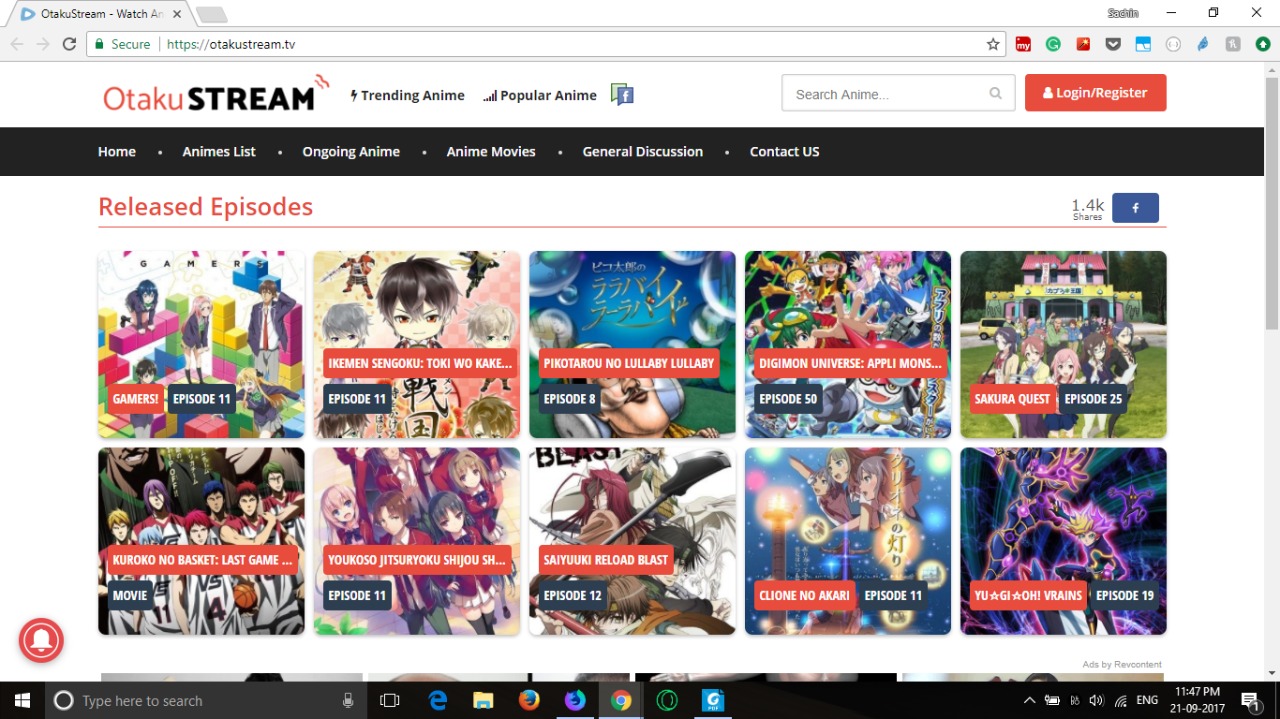This screenshot has width=1280, height=719.
Task: Click the blue window extension icon
Action: 1143,44
